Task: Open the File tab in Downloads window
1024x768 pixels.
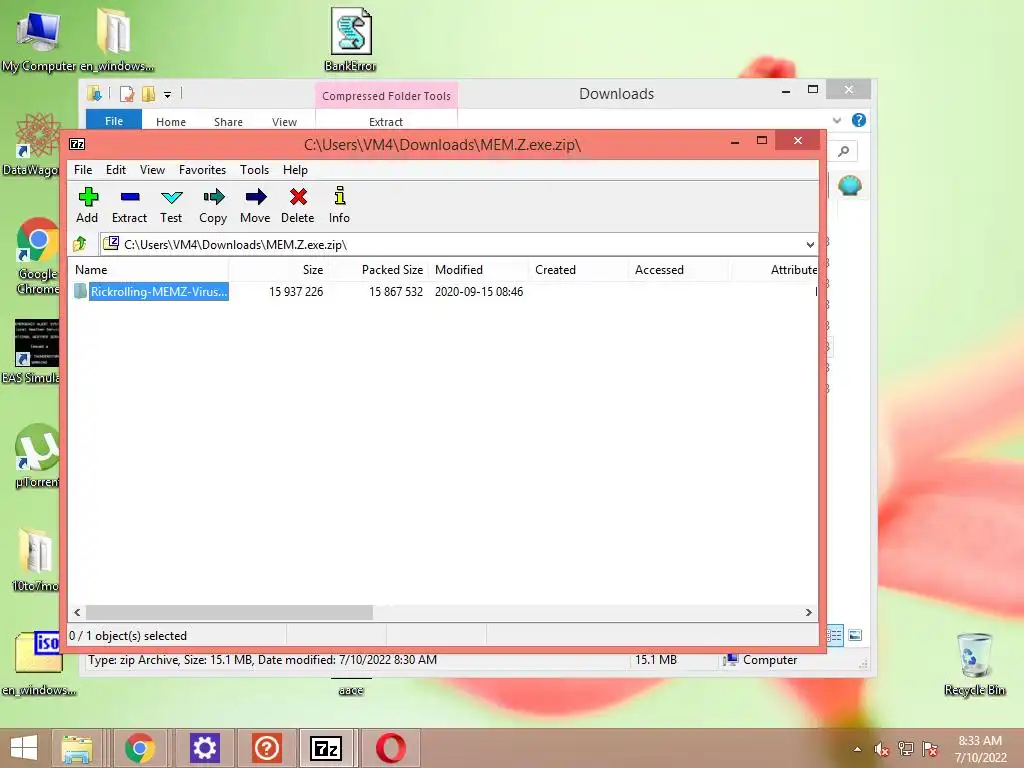Action: [114, 121]
